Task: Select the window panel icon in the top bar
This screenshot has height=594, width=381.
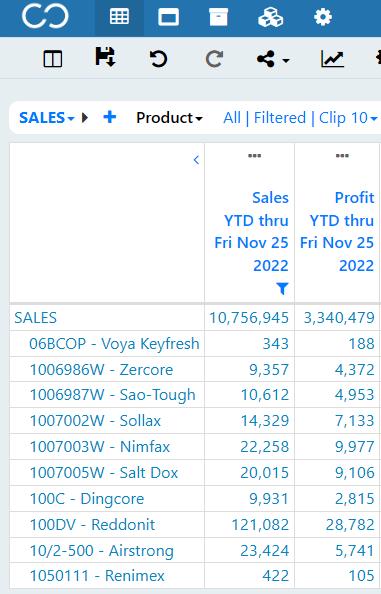Action: coord(169,17)
